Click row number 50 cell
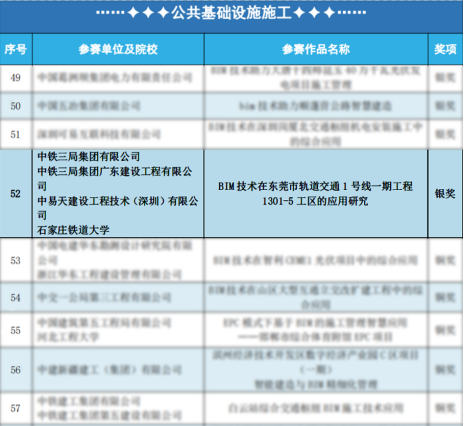 coord(16,106)
